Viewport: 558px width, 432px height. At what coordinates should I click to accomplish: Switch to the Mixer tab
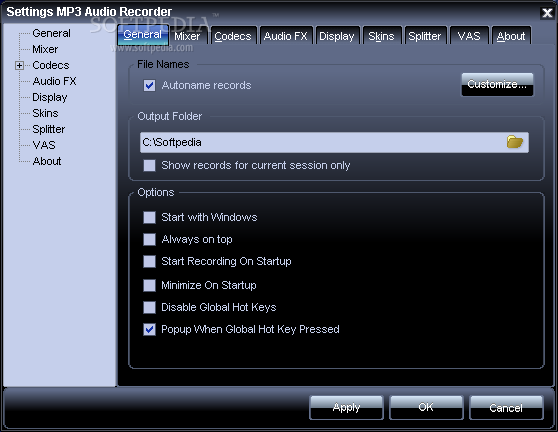[x=187, y=36]
